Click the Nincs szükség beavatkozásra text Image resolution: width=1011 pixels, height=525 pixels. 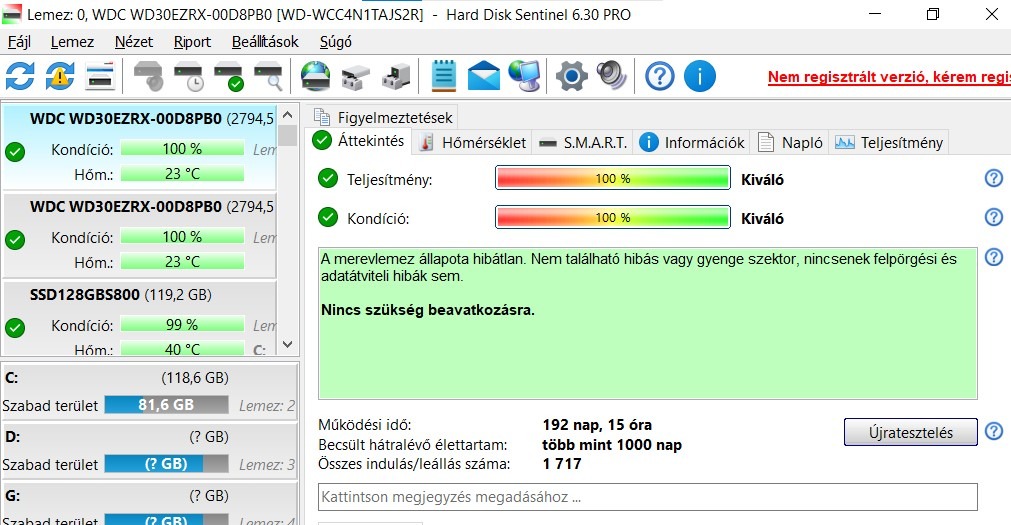pos(427,310)
